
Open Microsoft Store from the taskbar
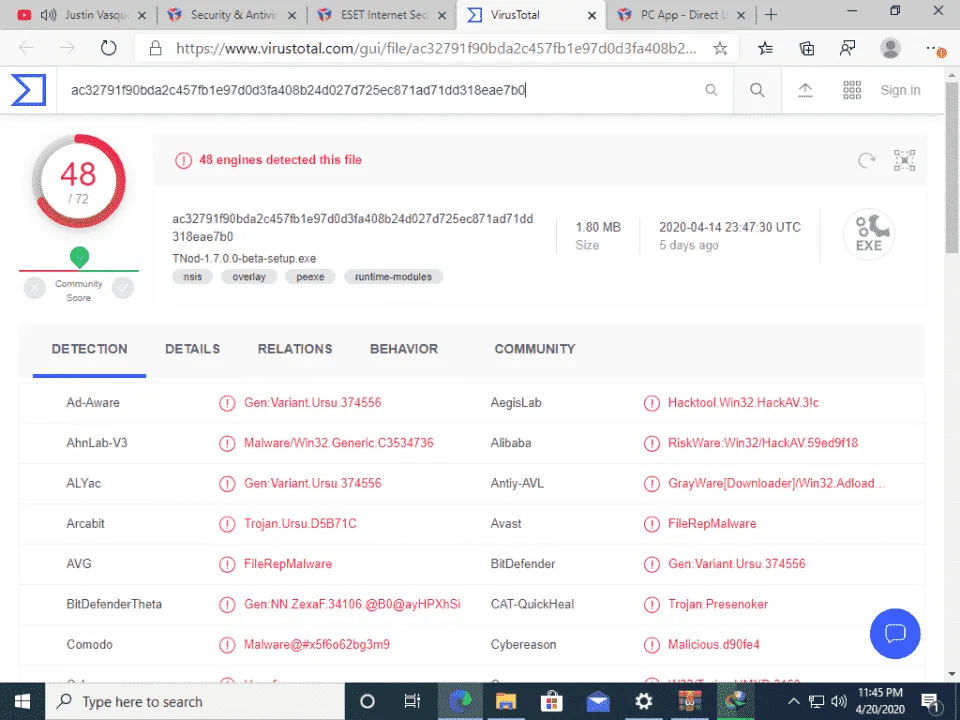552,702
